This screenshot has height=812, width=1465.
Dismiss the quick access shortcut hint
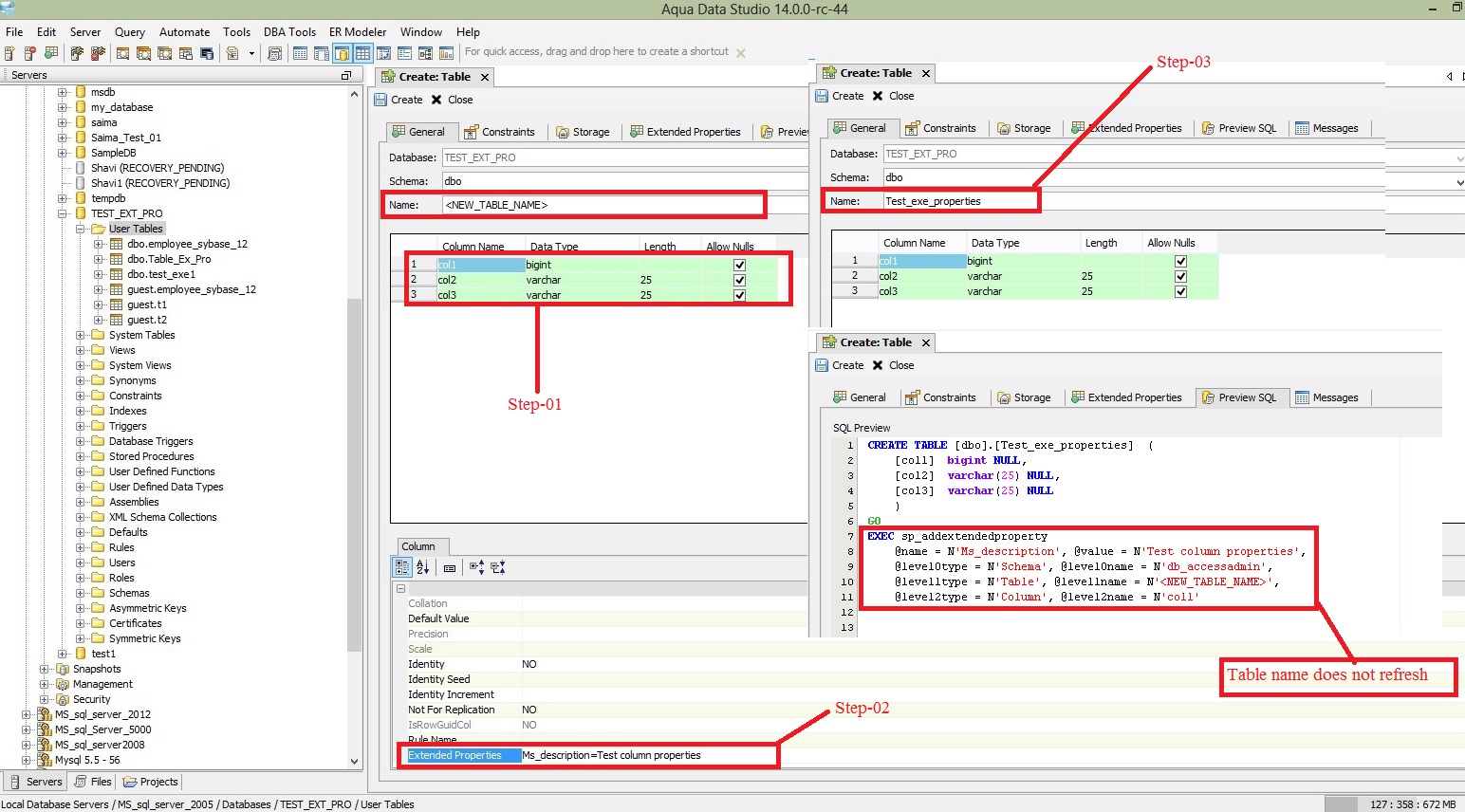pos(741,53)
